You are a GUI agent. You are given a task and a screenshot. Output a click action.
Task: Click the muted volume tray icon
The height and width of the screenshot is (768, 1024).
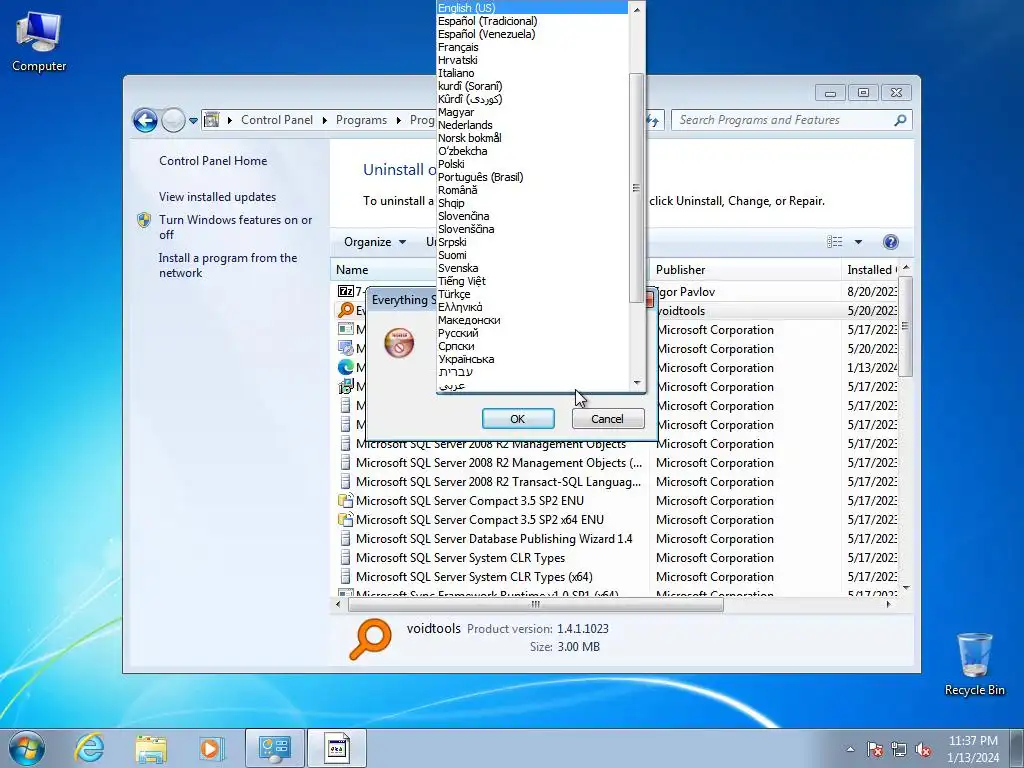[923, 749]
